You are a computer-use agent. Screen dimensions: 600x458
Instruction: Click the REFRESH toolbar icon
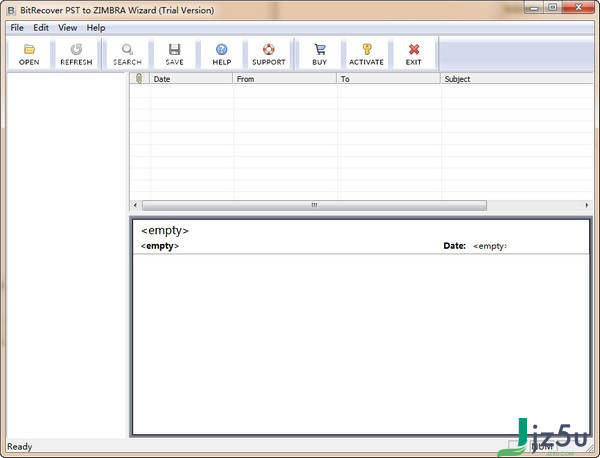(x=76, y=54)
